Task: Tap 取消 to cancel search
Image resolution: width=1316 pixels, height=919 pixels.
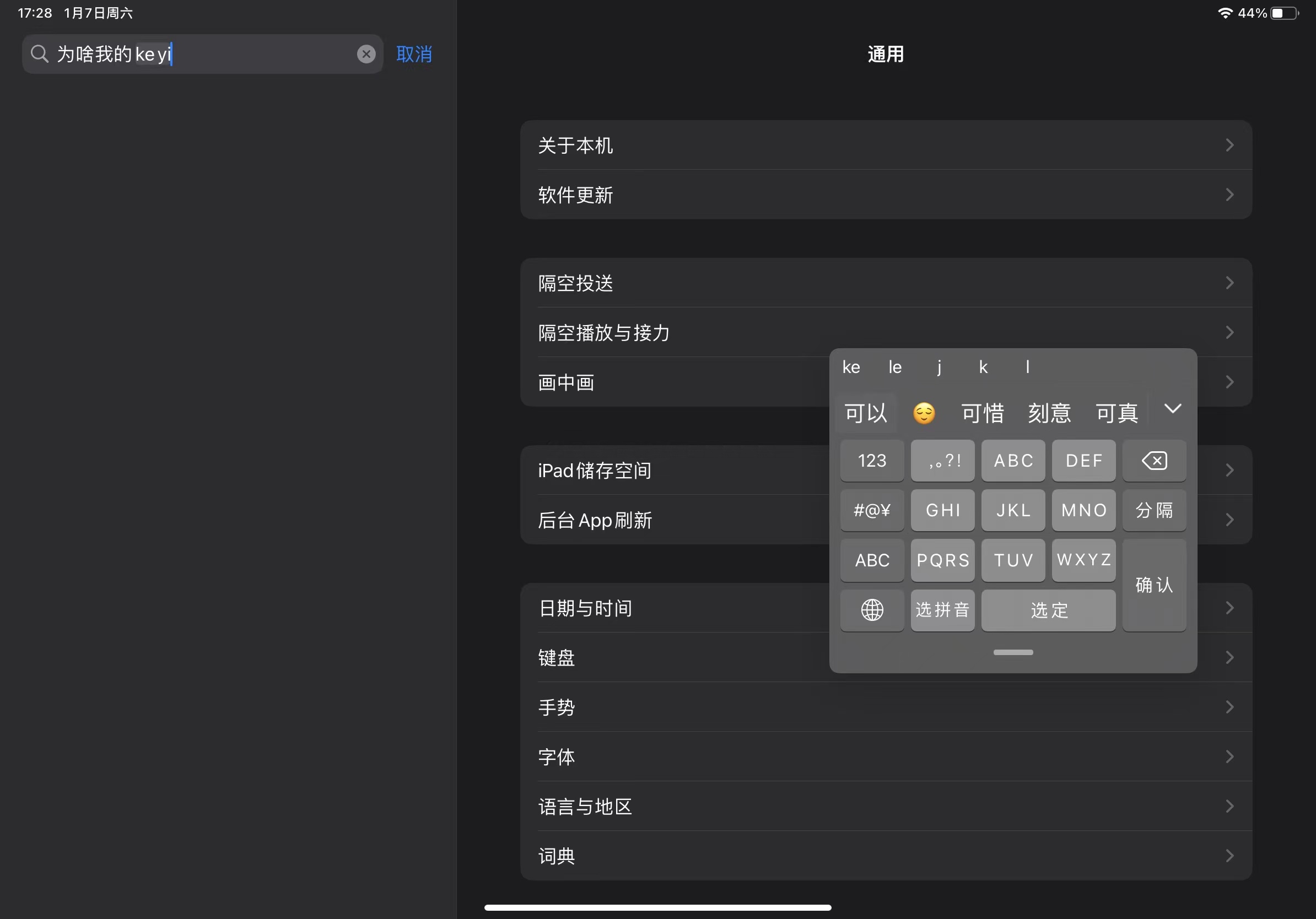Action: (414, 55)
